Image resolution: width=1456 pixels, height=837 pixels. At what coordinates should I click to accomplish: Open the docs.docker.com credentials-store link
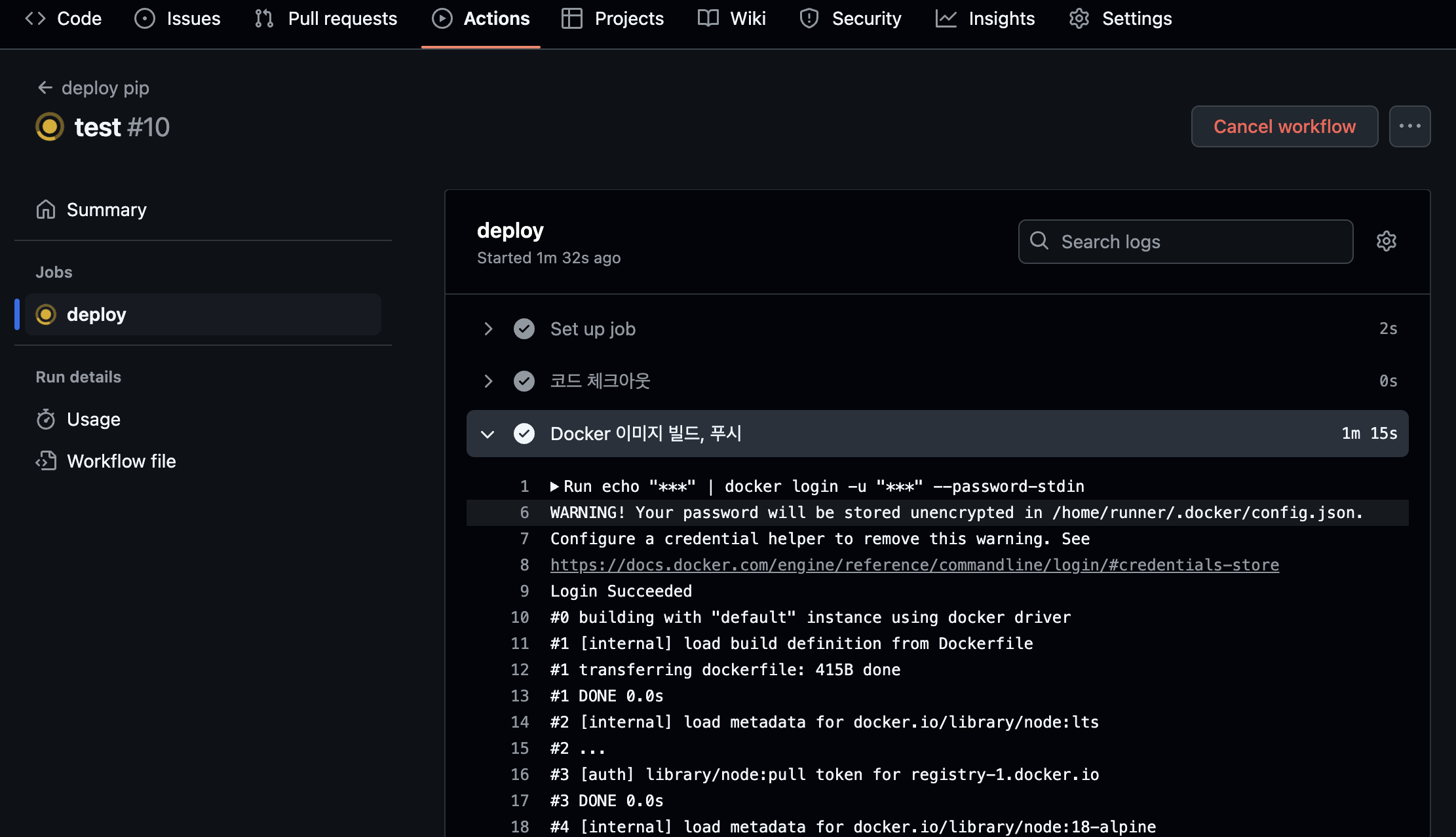click(x=914, y=565)
